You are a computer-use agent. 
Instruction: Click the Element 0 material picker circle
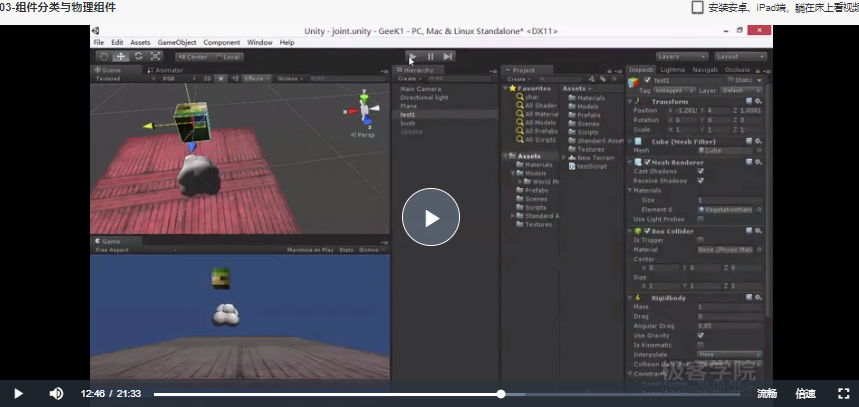[x=759, y=210]
